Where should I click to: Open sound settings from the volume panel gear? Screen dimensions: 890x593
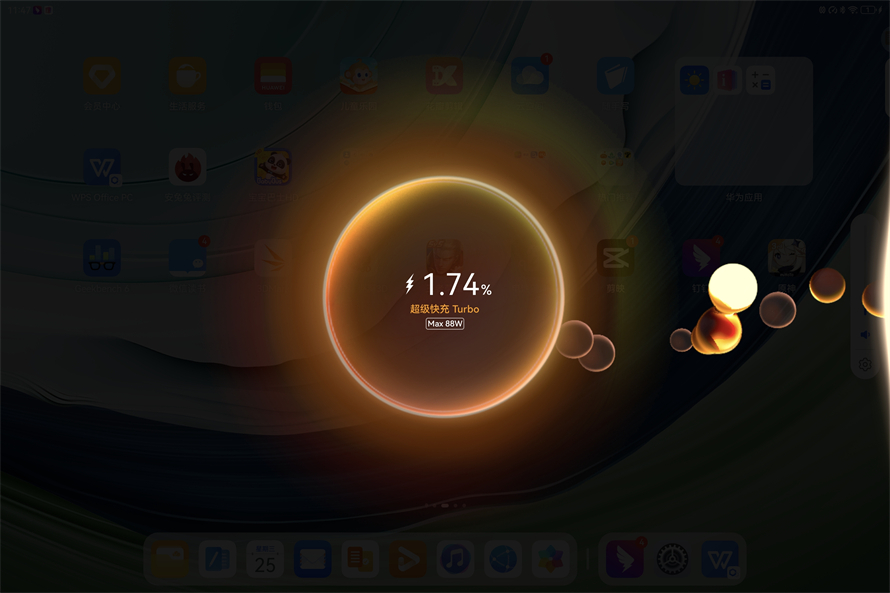pyautogui.click(x=866, y=365)
